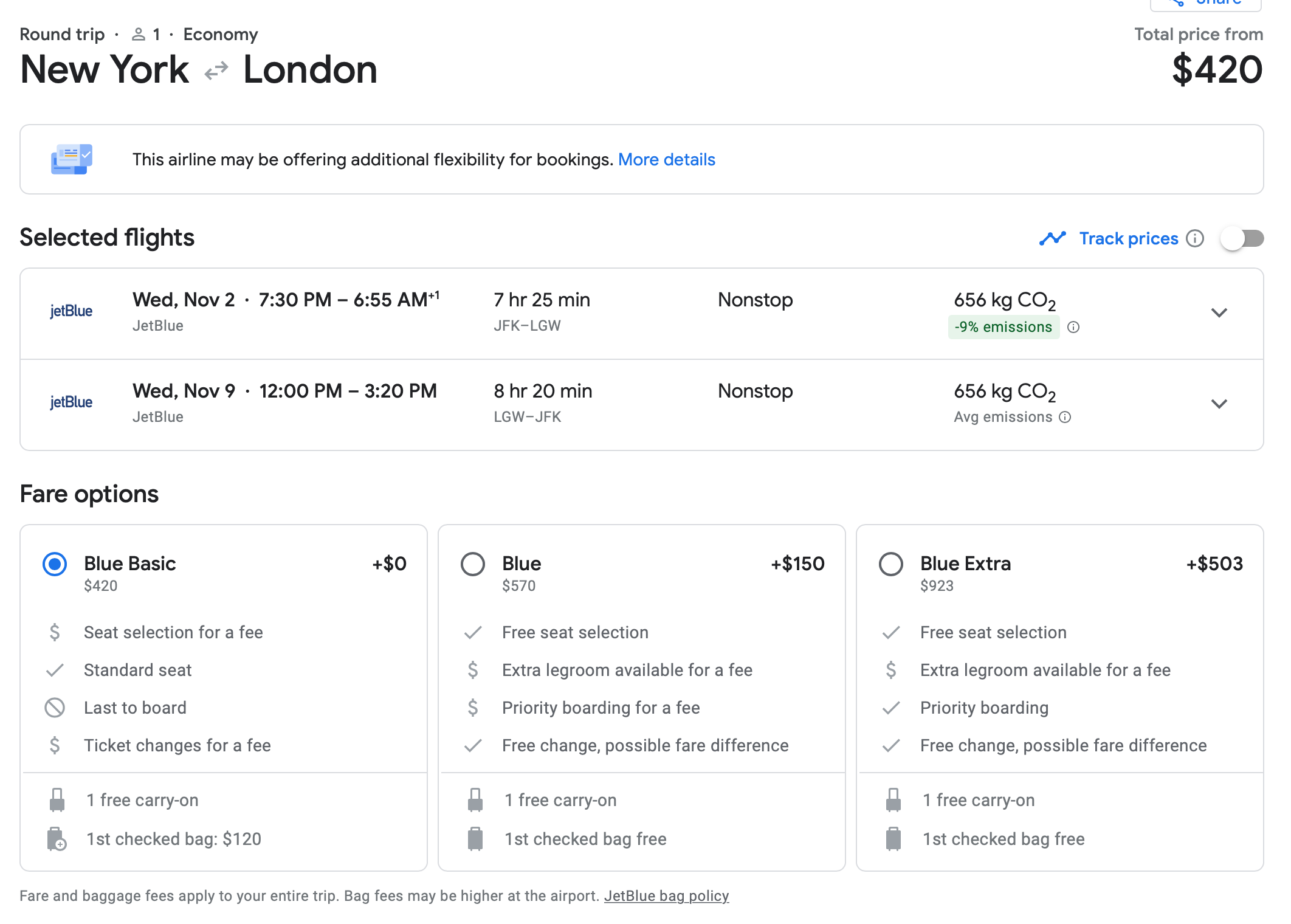Open the JetBlue bag policy link

click(x=667, y=895)
